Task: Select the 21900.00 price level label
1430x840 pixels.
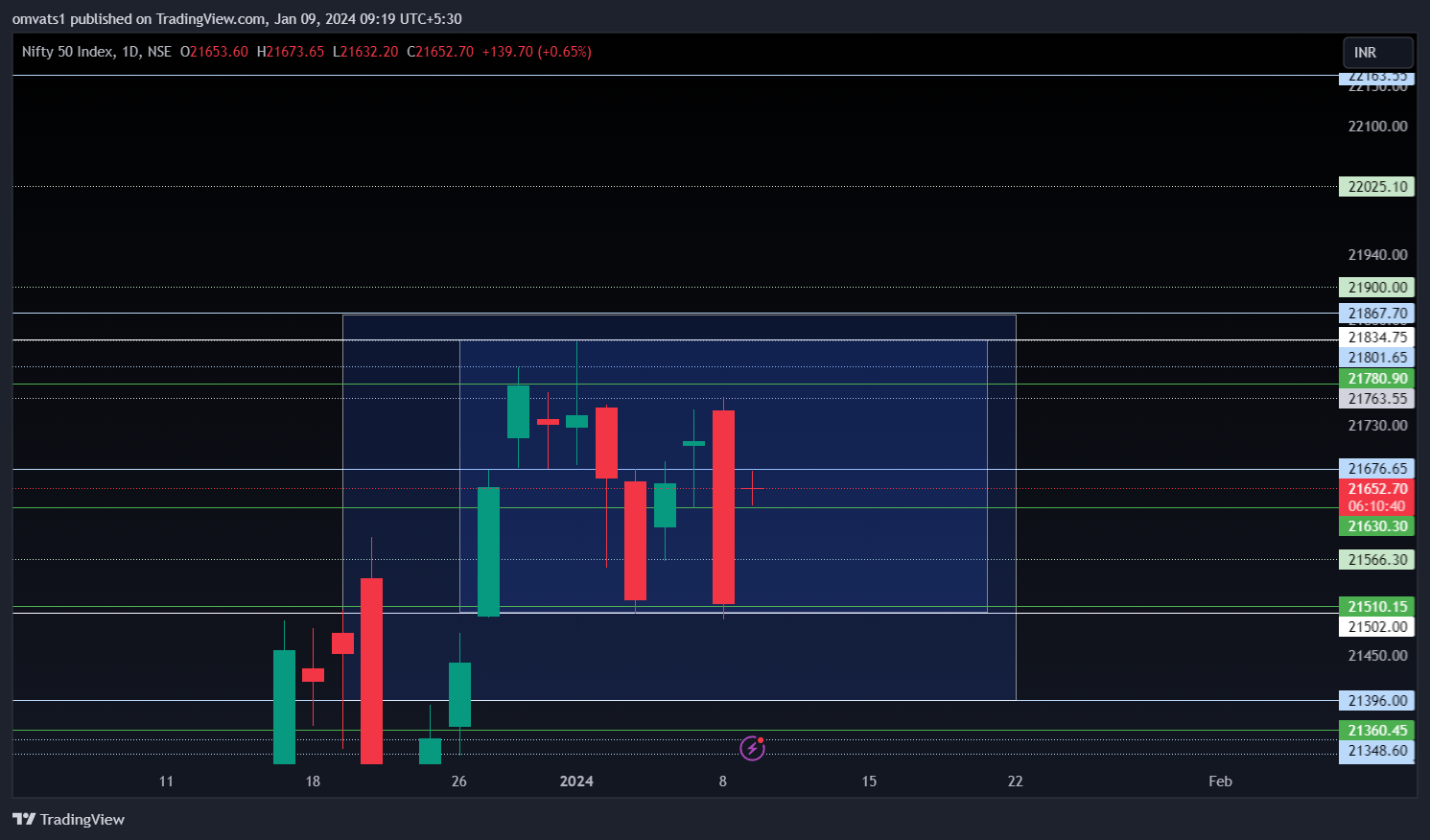Action: click(x=1376, y=288)
